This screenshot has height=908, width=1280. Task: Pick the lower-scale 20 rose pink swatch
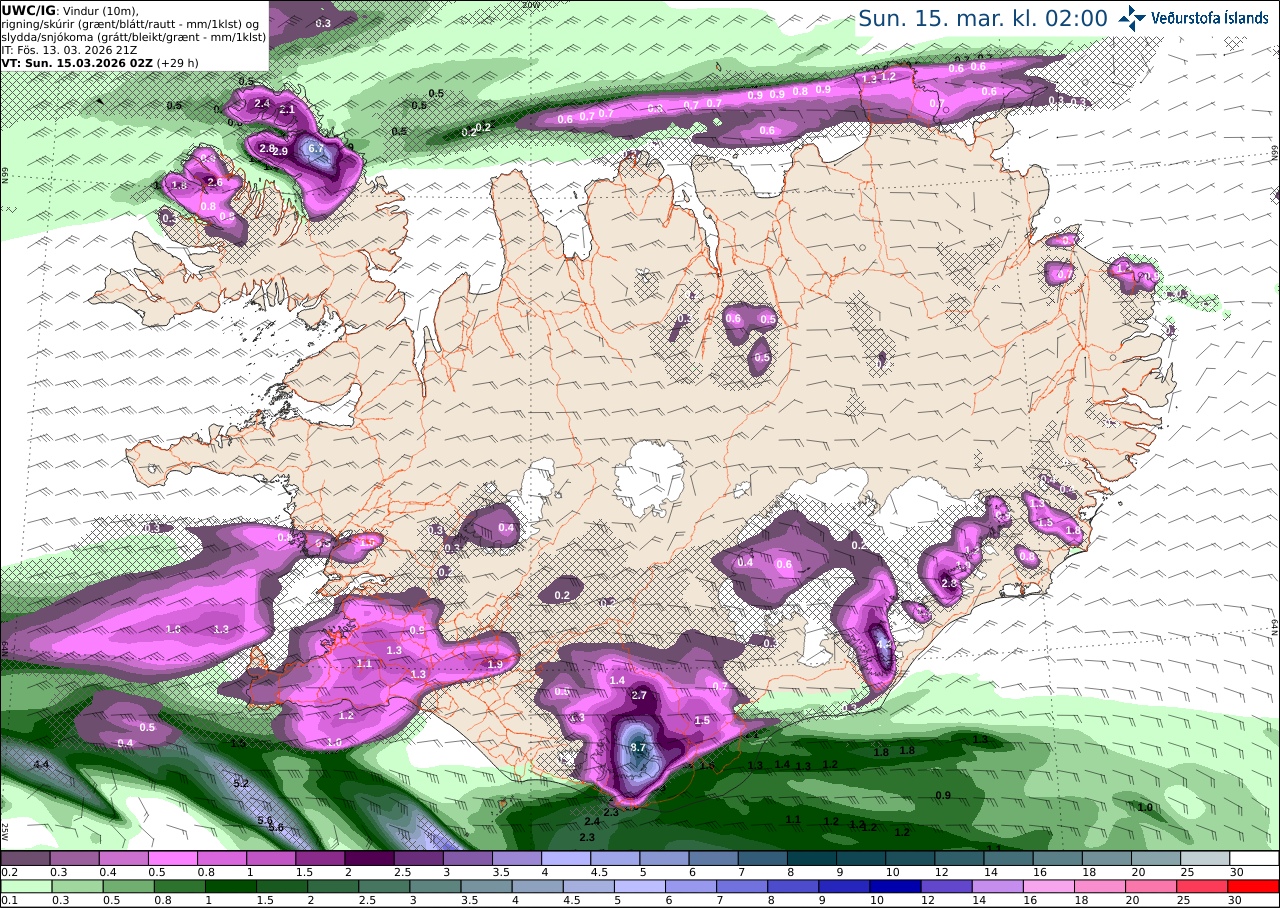(x=1151, y=886)
